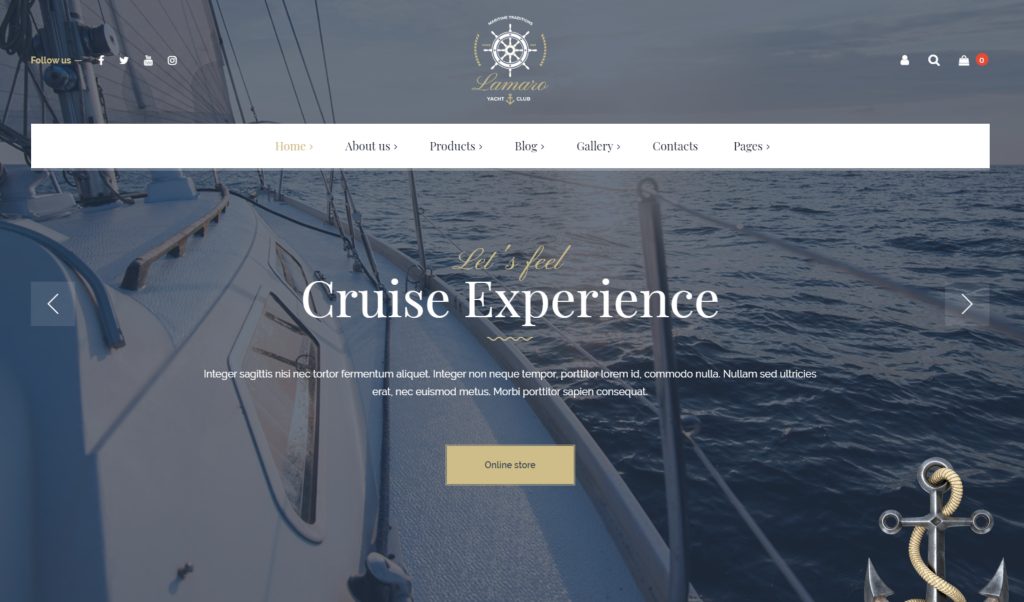Click the Lamaro Yacht Club logo
The image size is (1024, 602).
pos(510,61)
